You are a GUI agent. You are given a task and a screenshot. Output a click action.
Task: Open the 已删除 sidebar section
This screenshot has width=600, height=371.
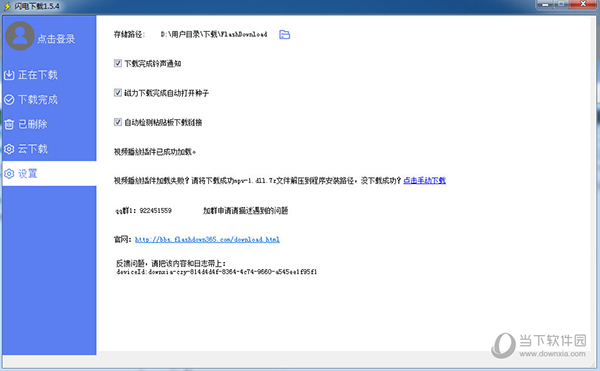(49, 124)
